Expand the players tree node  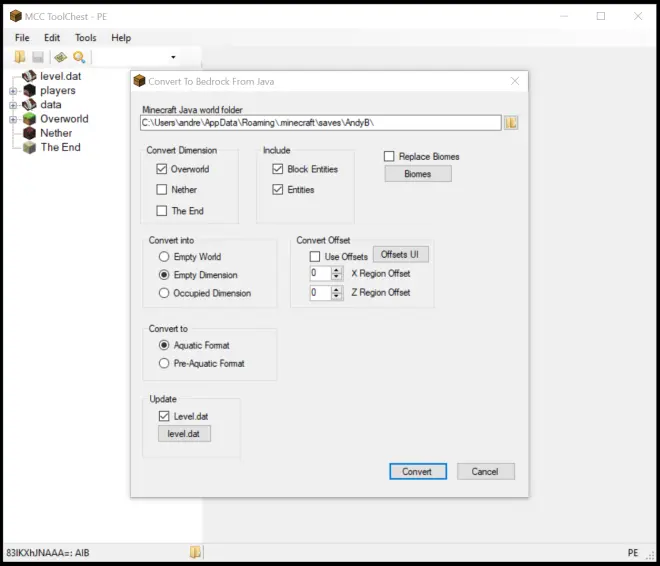[13, 91]
